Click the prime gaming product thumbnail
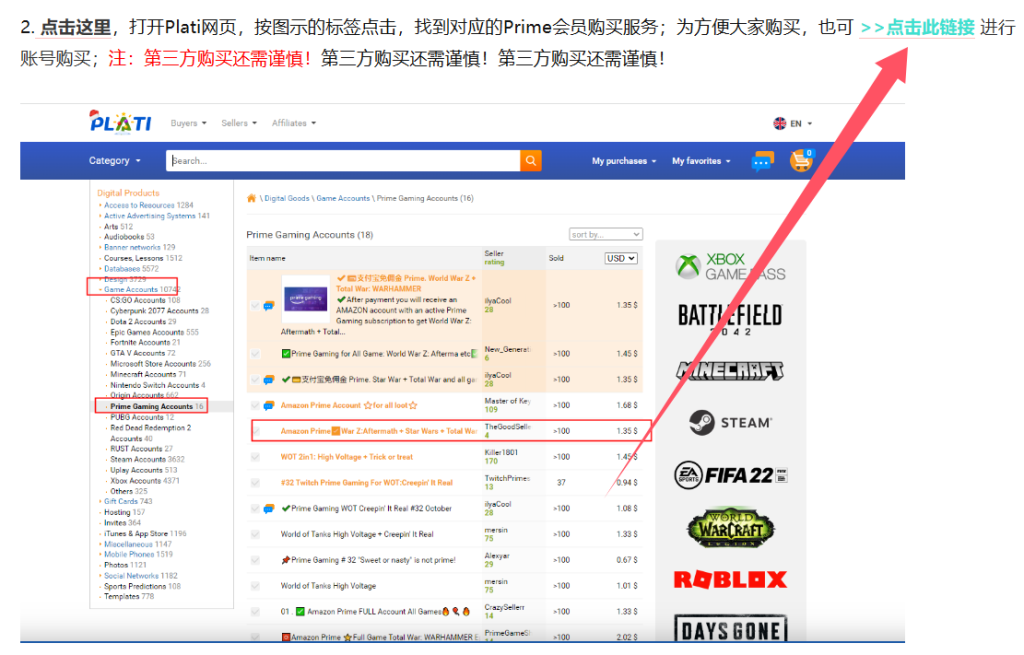 click(x=306, y=299)
